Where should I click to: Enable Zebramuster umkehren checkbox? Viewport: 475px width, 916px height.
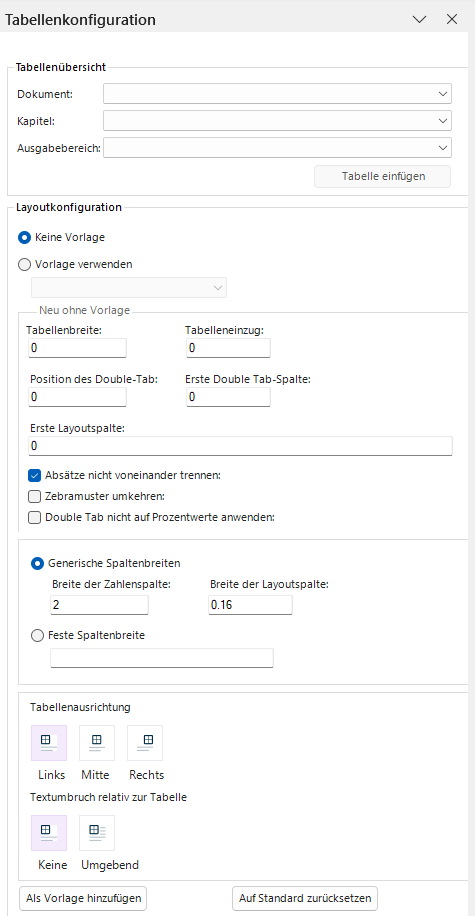[35, 497]
